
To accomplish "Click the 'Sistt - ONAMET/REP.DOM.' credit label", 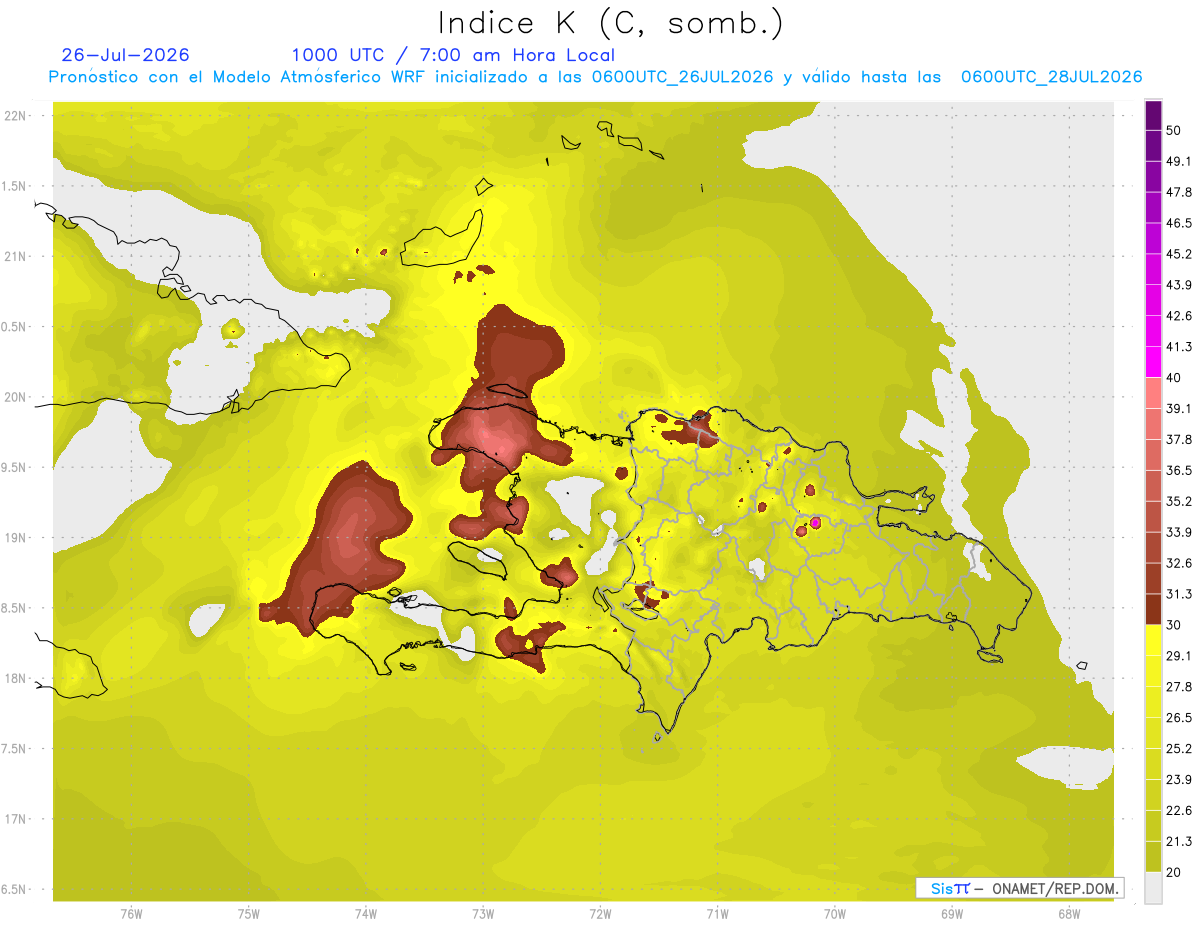I will [1020, 888].
